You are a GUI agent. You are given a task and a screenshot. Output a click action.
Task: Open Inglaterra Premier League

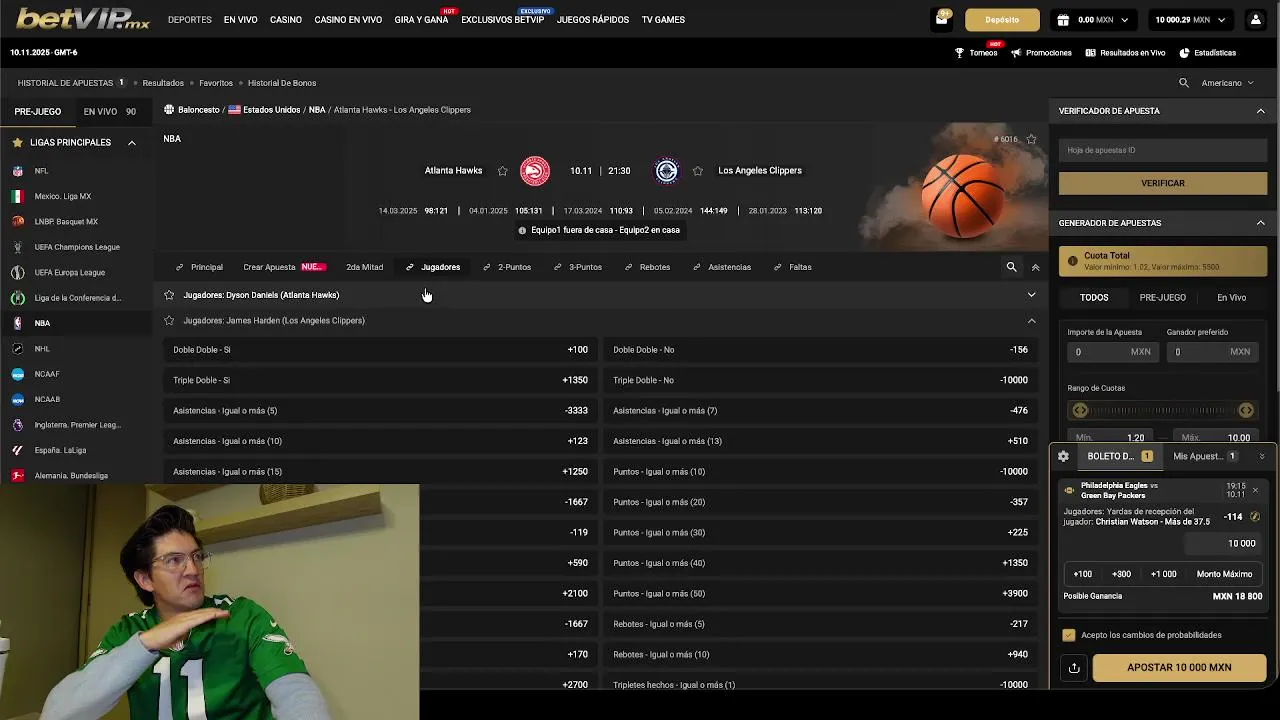click(78, 425)
